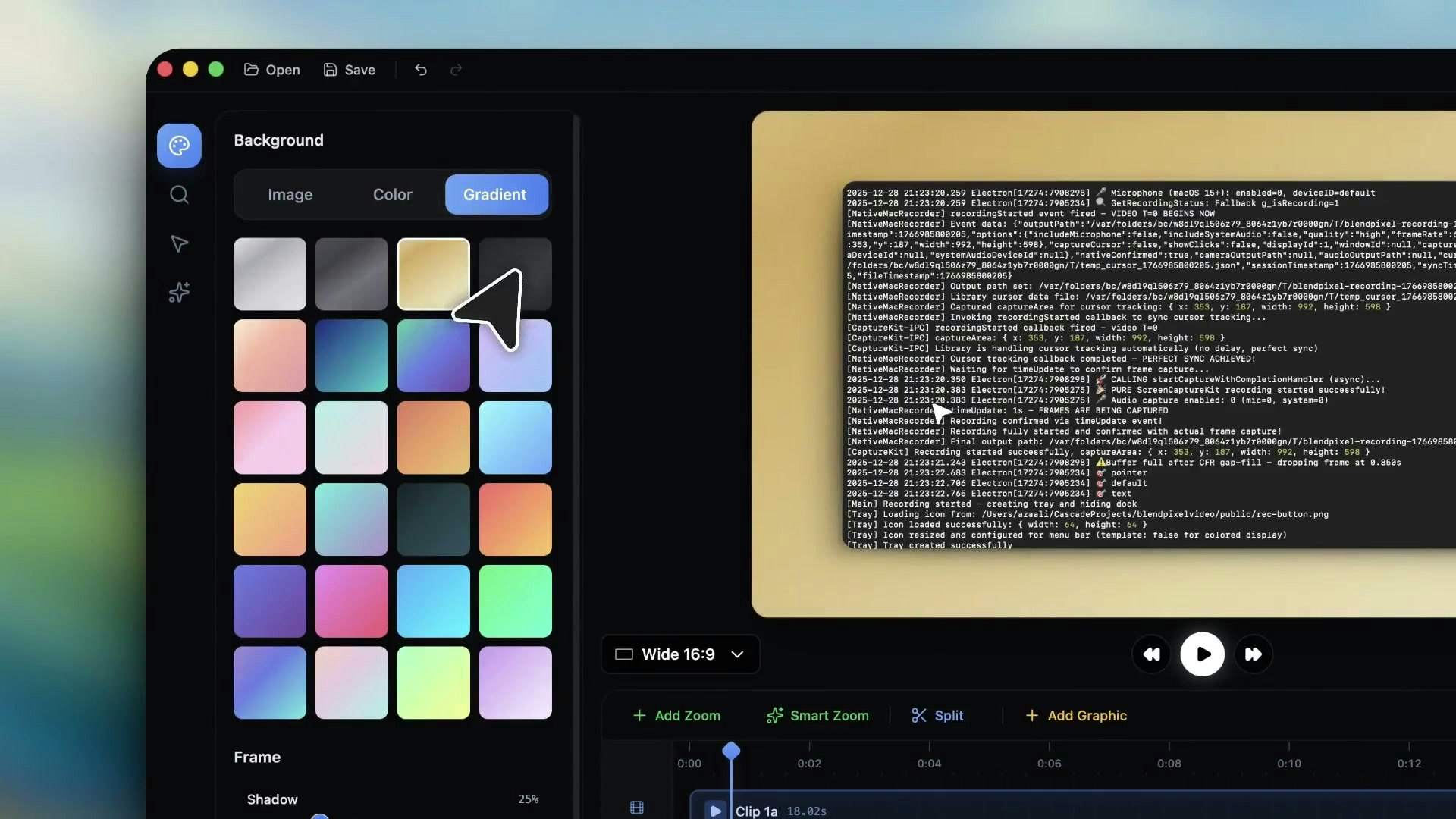Select the magenta to red gradient swatch
The height and width of the screenshot is (819, 1456).
pos(352,601)
